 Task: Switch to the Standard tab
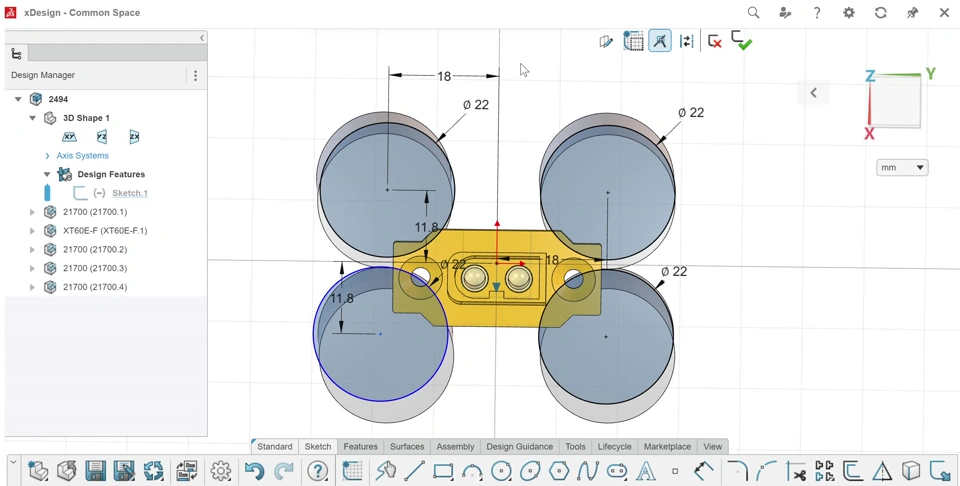tap(275, 447)
